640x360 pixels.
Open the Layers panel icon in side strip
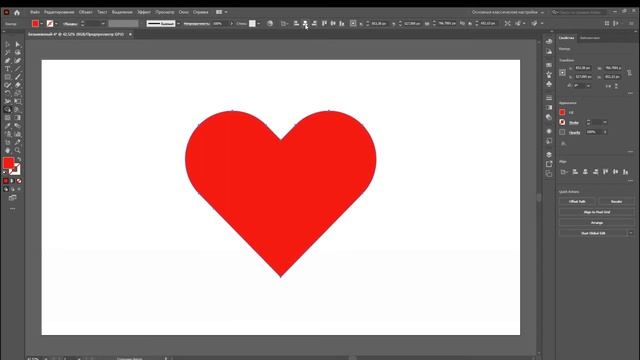(549, 154)
